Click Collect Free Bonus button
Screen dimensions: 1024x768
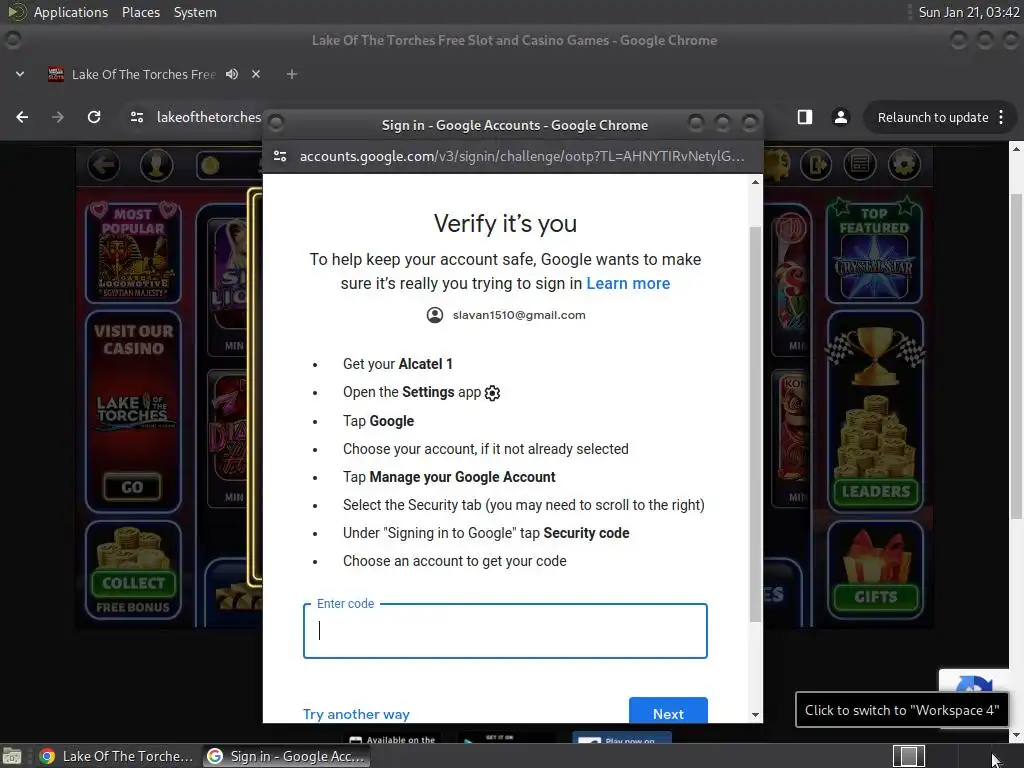point(133,583)
